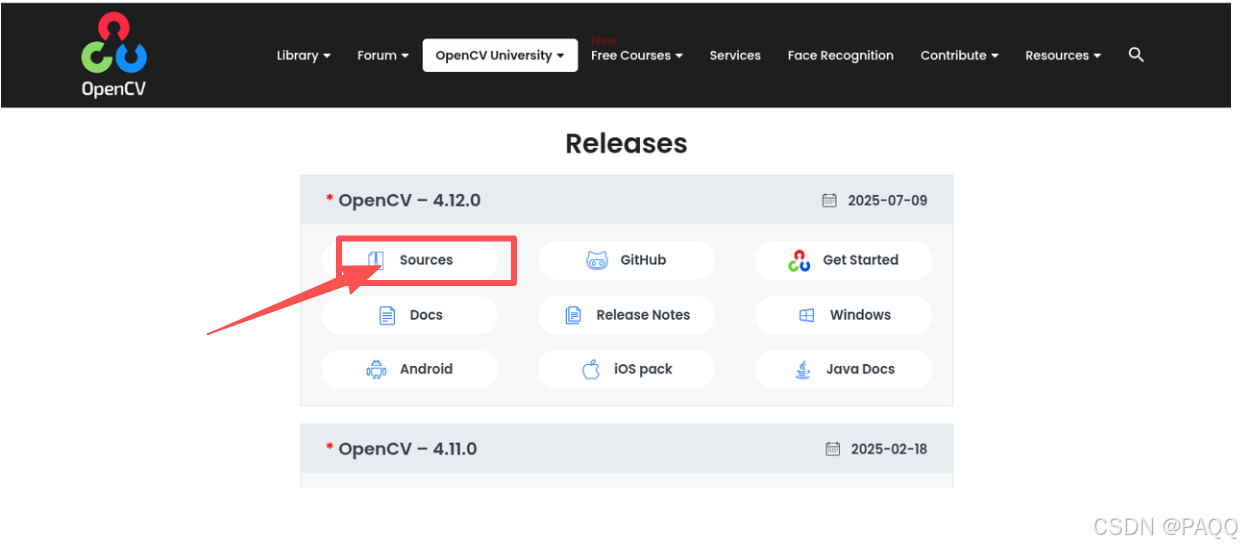Click the Java Docs coffee icon
This screenshot has height=546, width=1242.
point(802,369)
